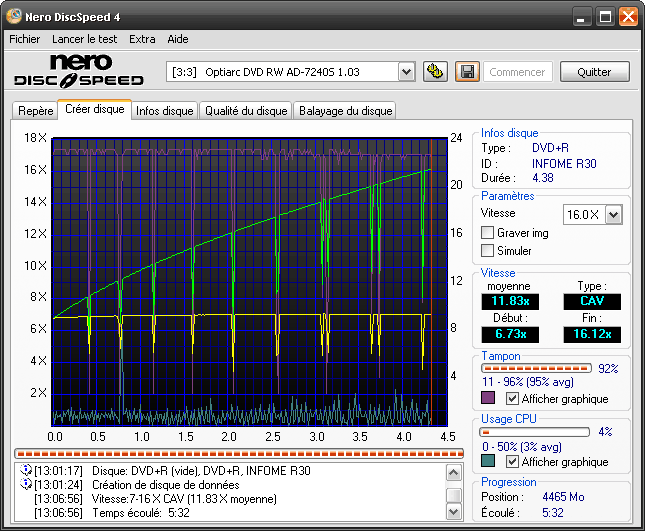
Task: Click log line Temps écoulé: 5:32
Action: [141, 513]
